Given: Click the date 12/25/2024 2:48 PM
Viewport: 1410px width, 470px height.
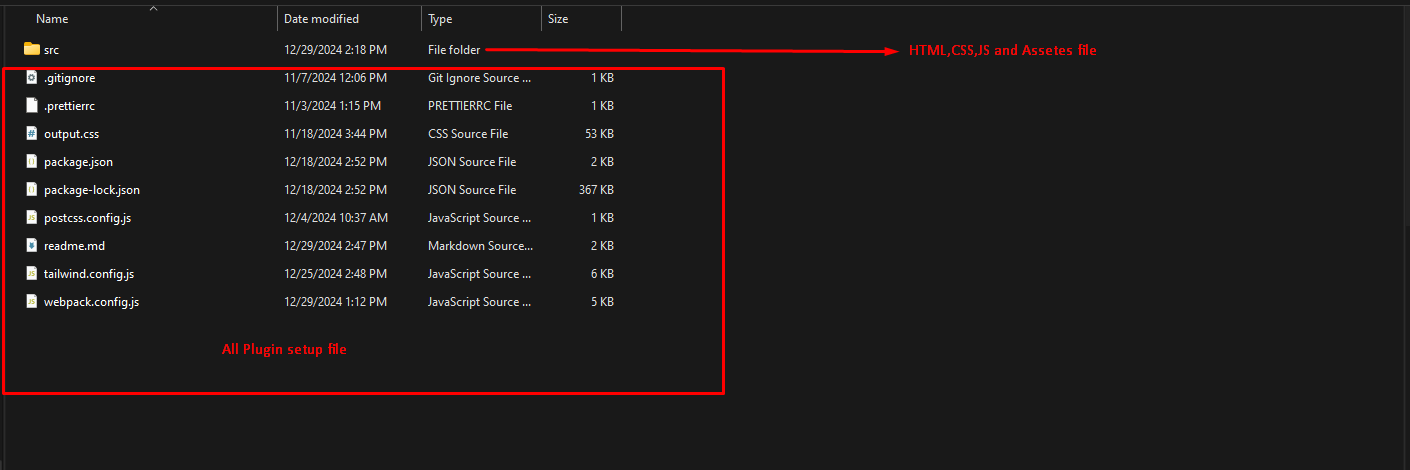Looking at the screenshot, I should point(335,273).
